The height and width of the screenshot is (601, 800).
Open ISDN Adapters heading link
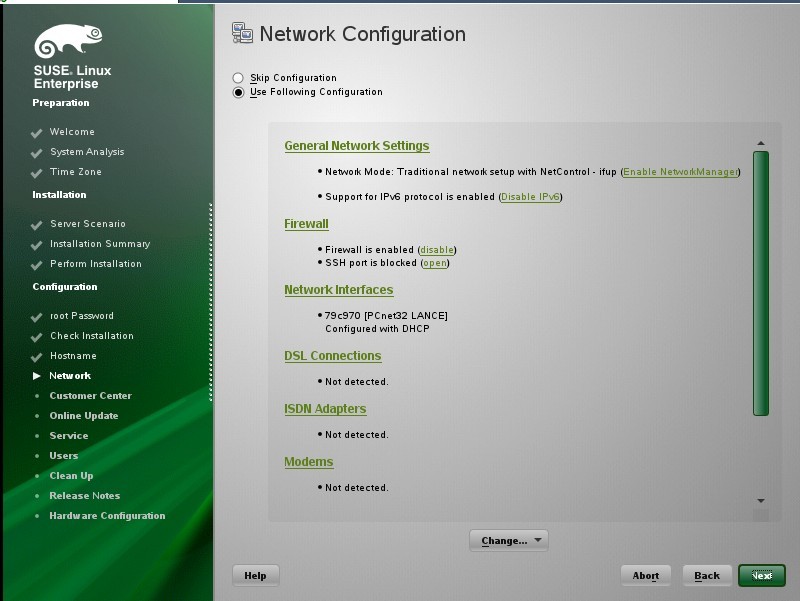[x=325, y=409]
